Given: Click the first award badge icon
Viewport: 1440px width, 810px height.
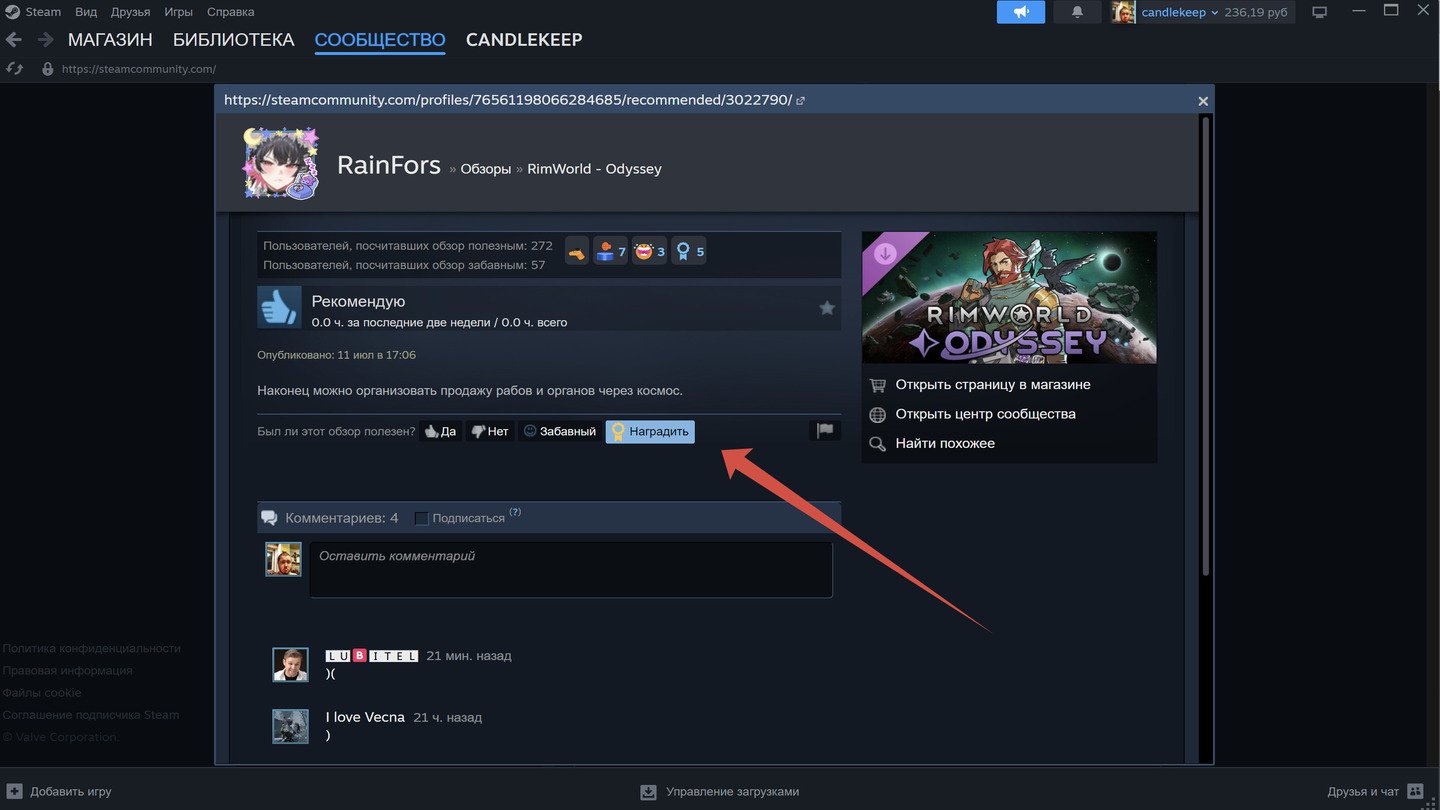Looking at the screenshot, I should pyautogui.click(x=577, y=252).
